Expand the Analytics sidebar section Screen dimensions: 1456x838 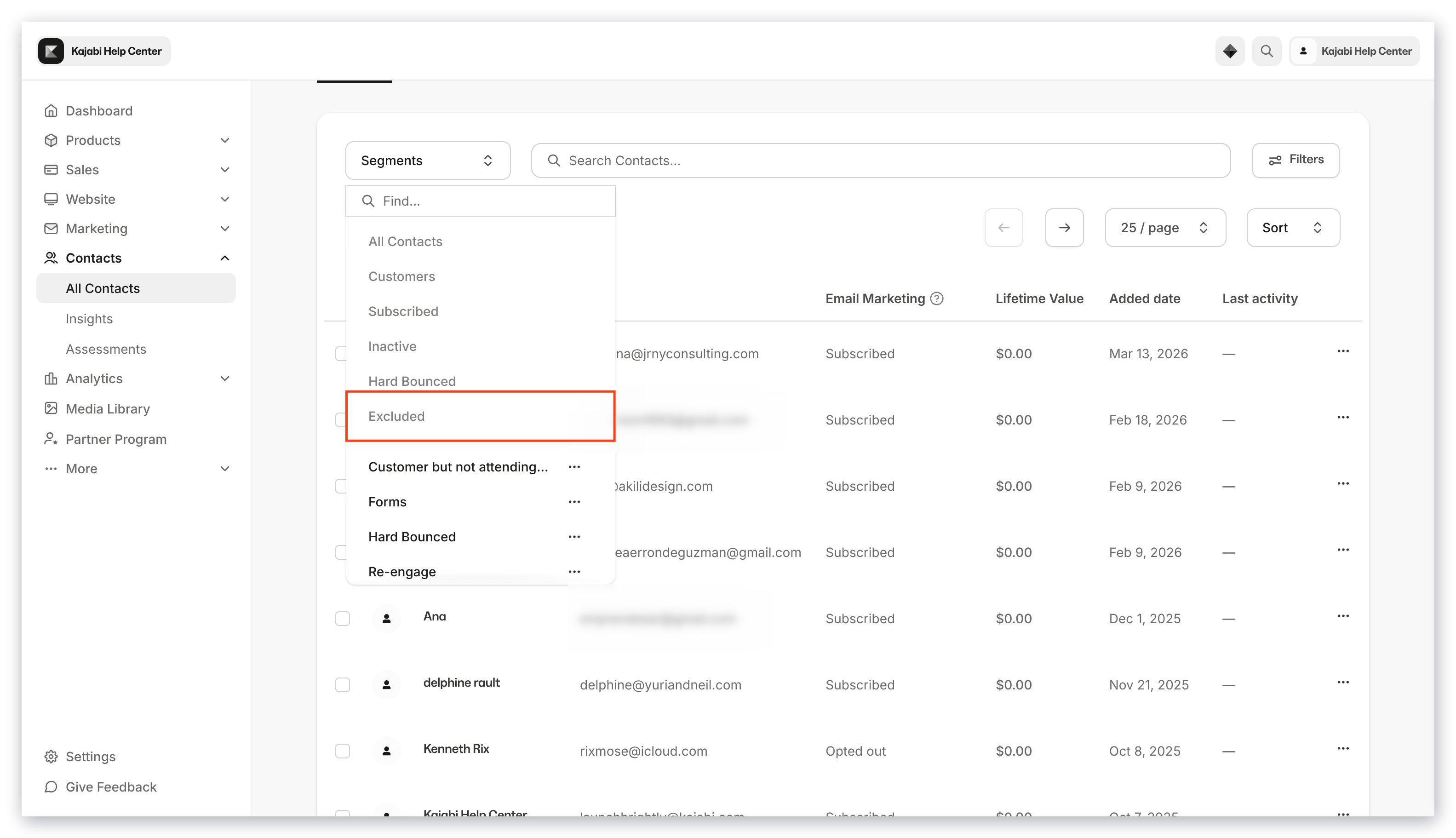[224, 378]
